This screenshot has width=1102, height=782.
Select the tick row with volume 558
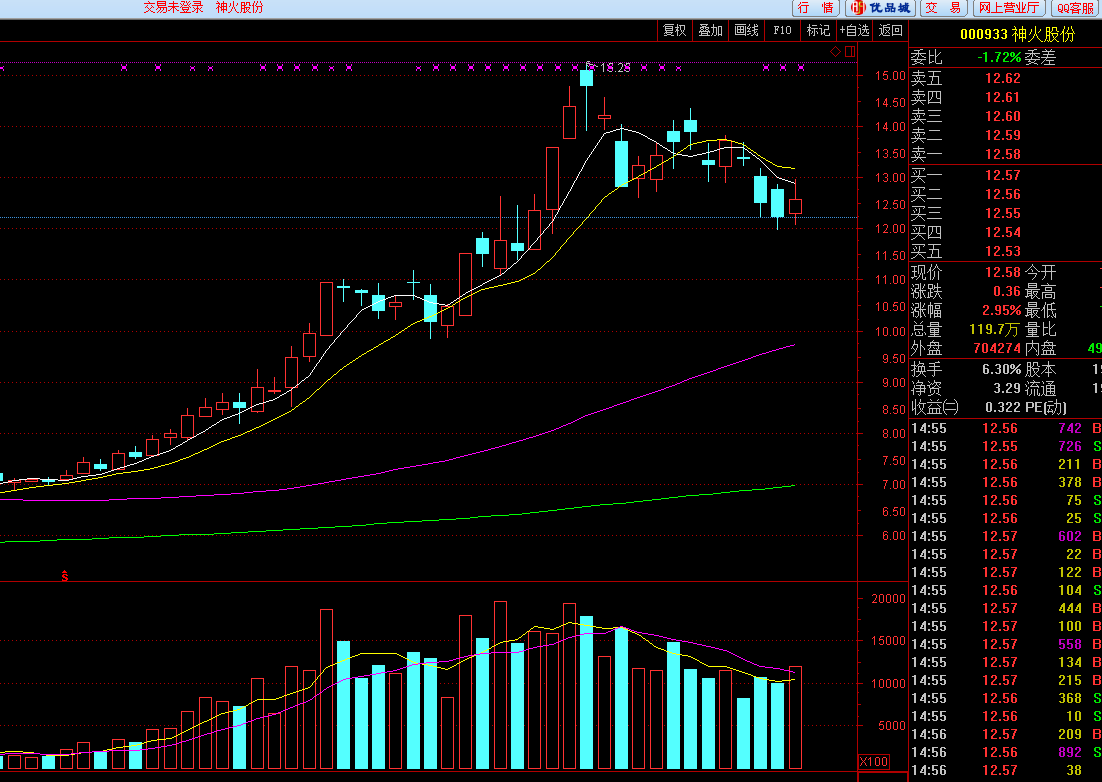1006,644
